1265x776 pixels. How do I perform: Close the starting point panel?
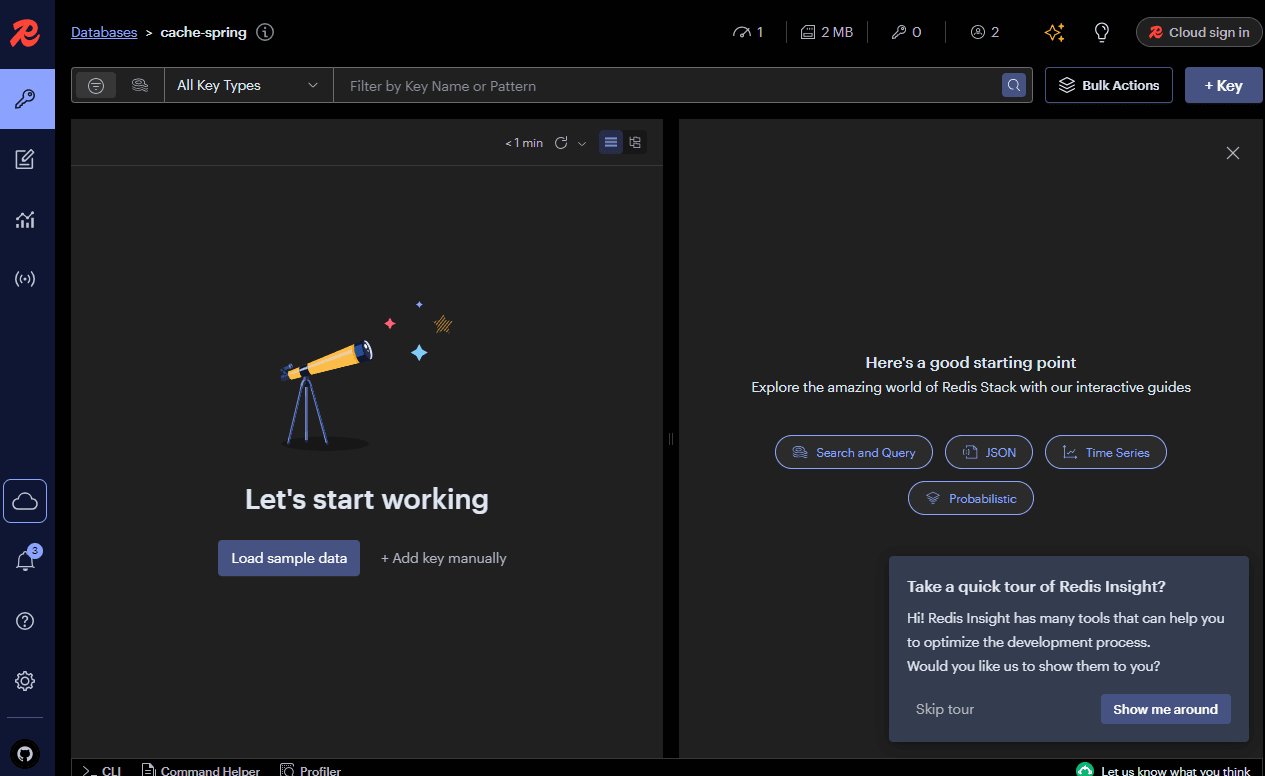[1233, 153]
